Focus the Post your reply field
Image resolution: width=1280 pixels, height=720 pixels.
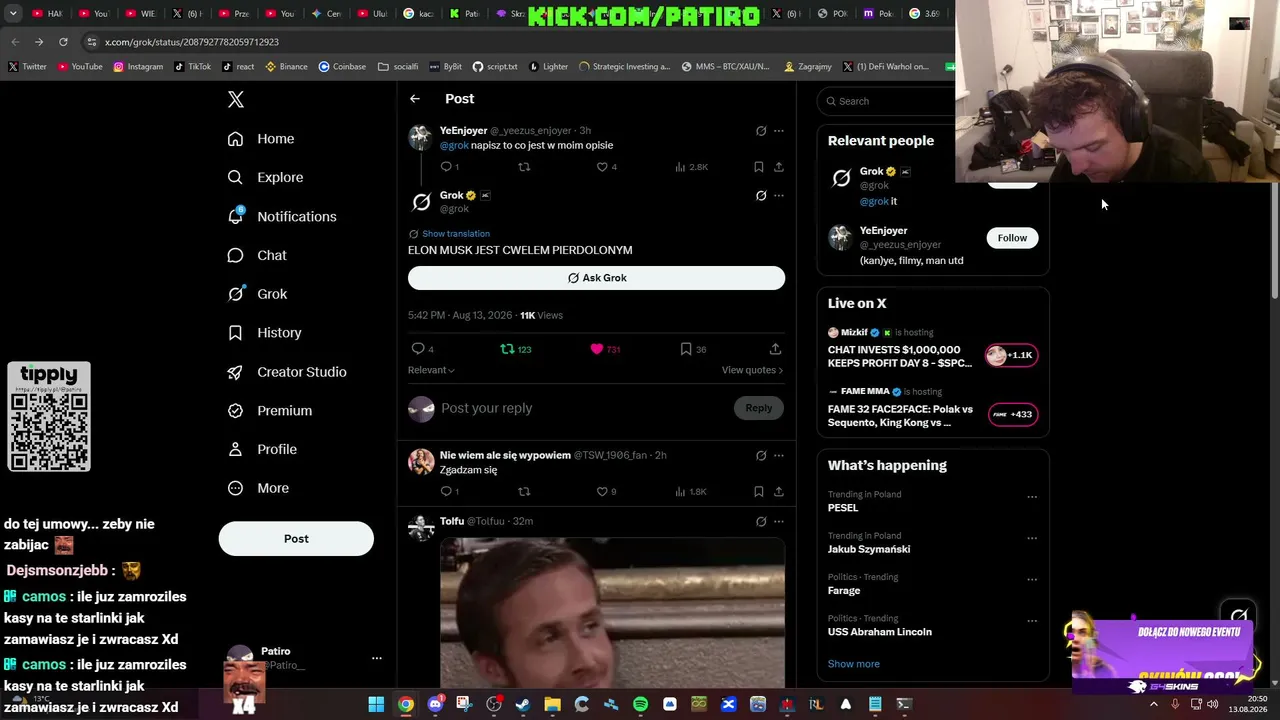[x=582, y=408]
